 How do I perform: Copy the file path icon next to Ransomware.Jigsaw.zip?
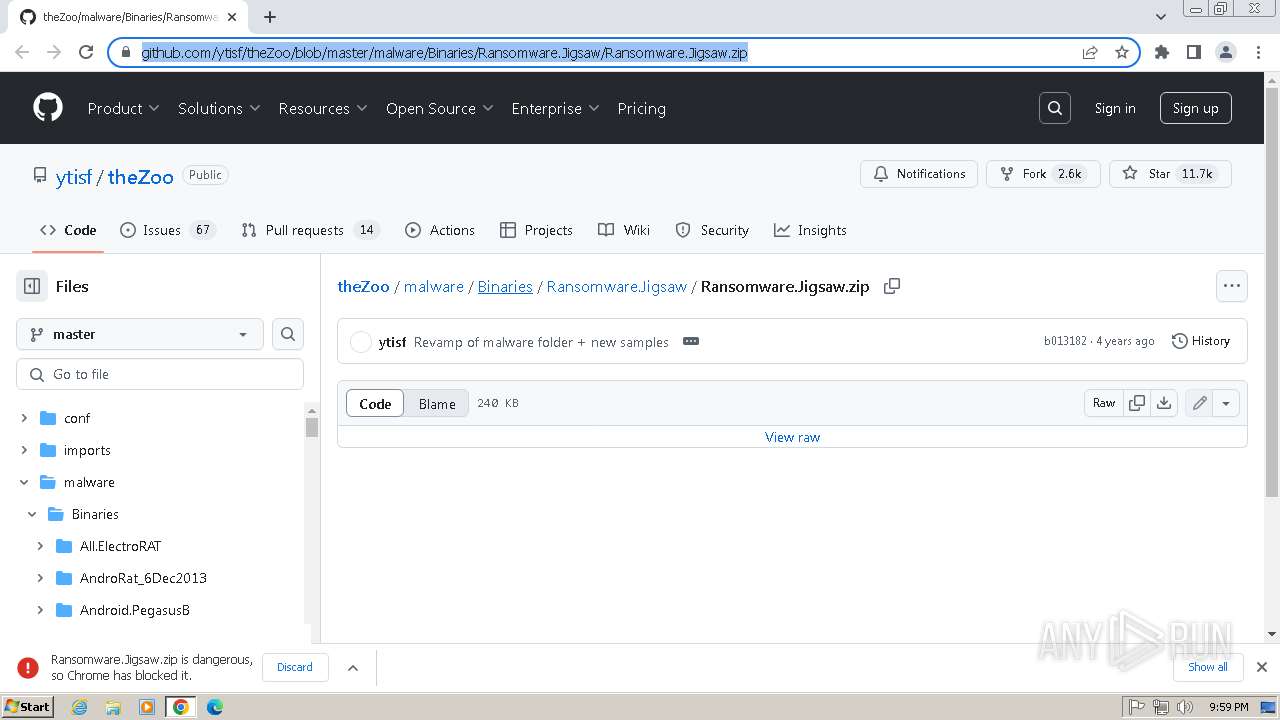coord(892,286)
